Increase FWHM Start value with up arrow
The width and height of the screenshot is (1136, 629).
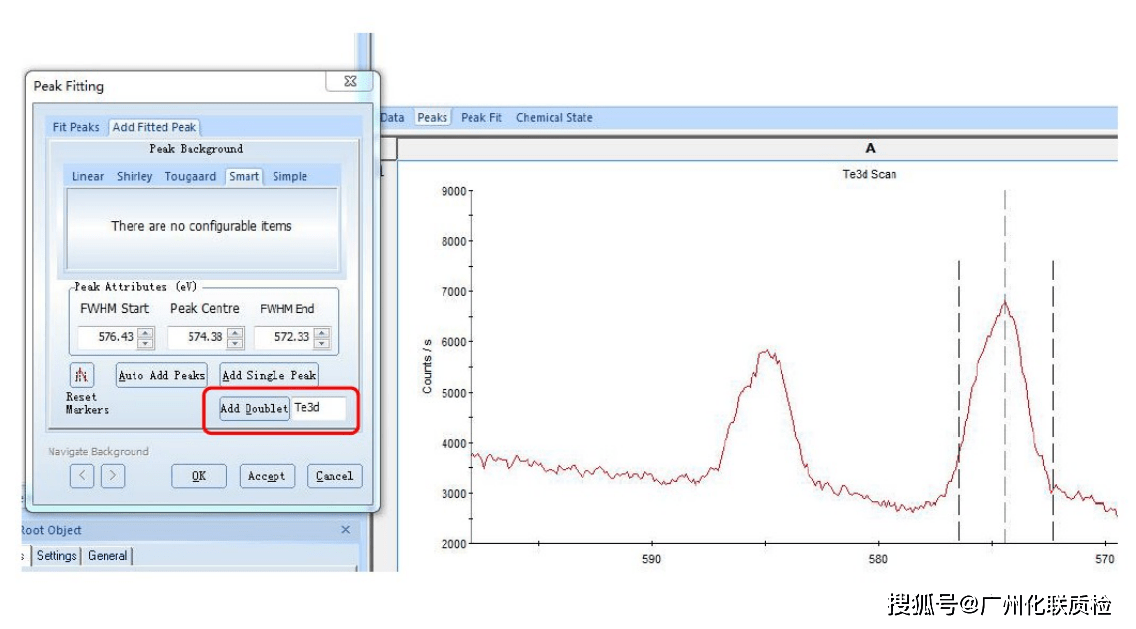point(146,333)
